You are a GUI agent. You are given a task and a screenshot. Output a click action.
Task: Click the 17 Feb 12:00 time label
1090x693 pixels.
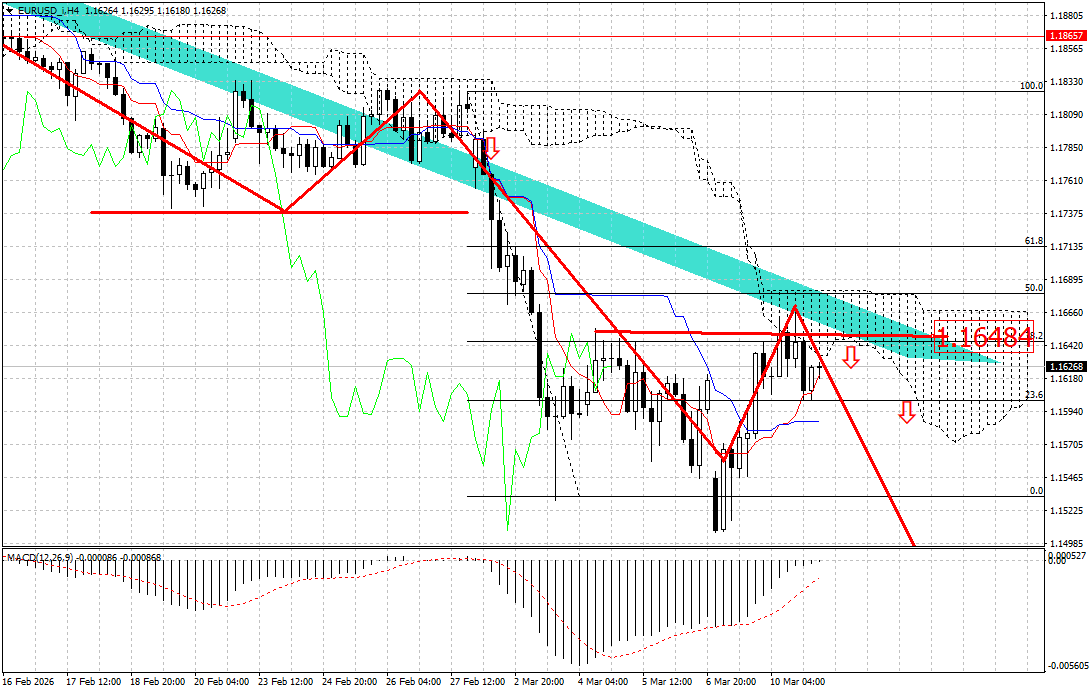(x=93, y=682)
